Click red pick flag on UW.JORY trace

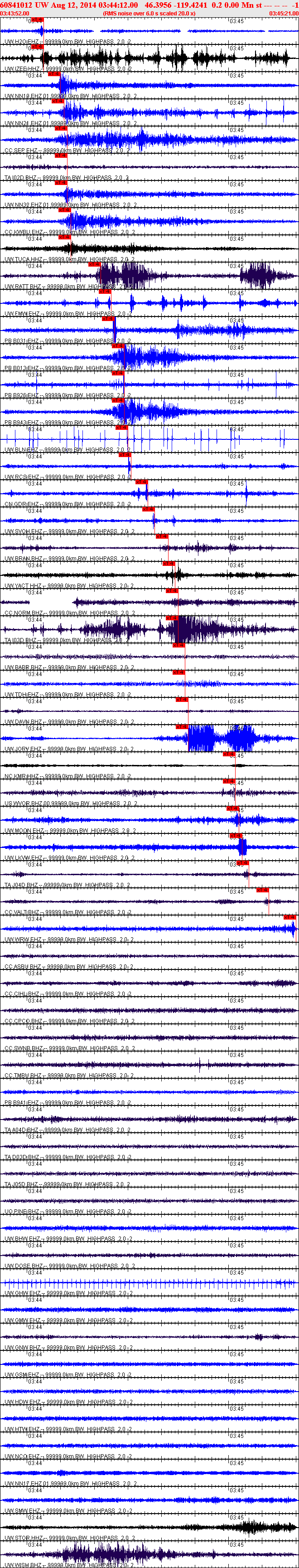182,727
